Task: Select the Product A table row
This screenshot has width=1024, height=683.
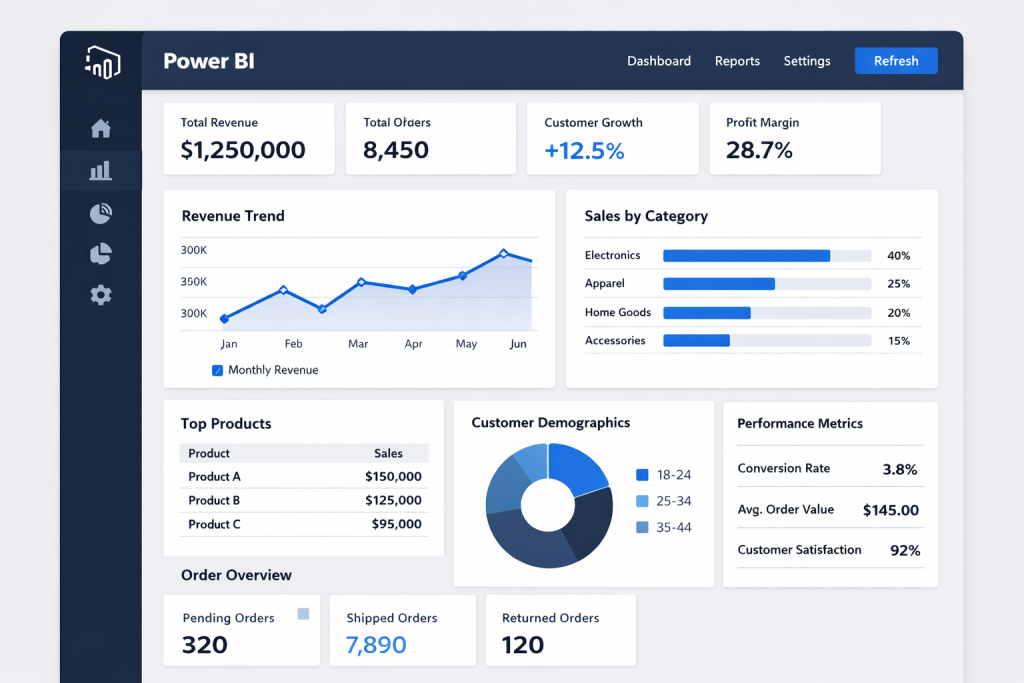Action: (304, 477)
